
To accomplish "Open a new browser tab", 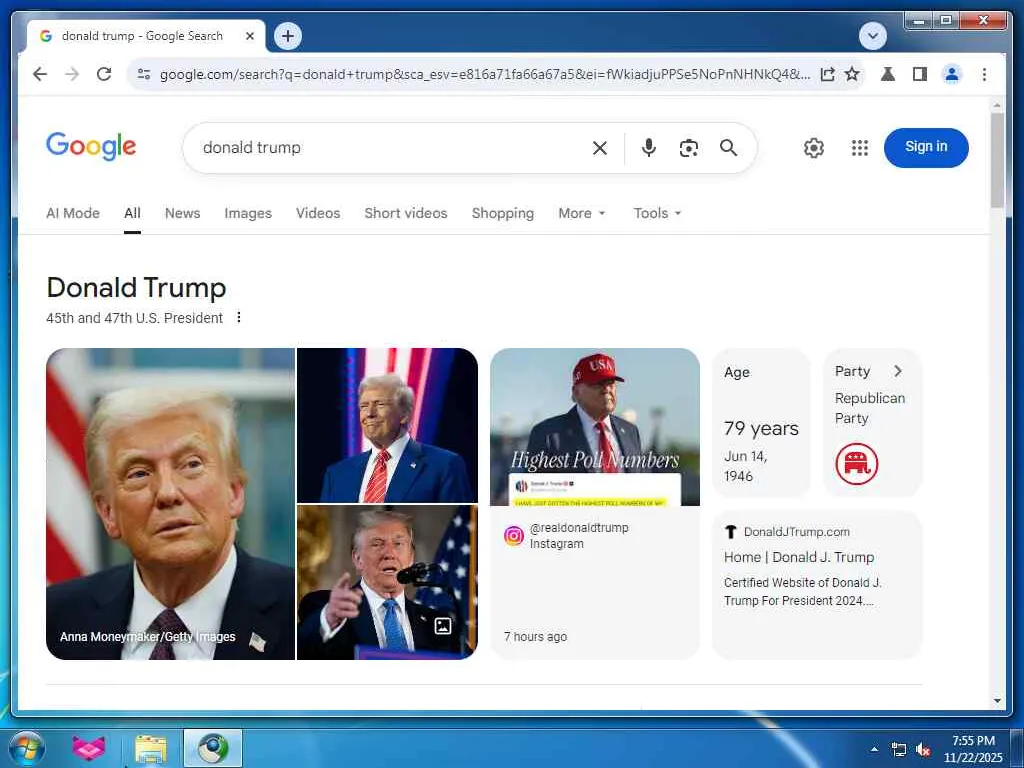I will click(288, 36).
